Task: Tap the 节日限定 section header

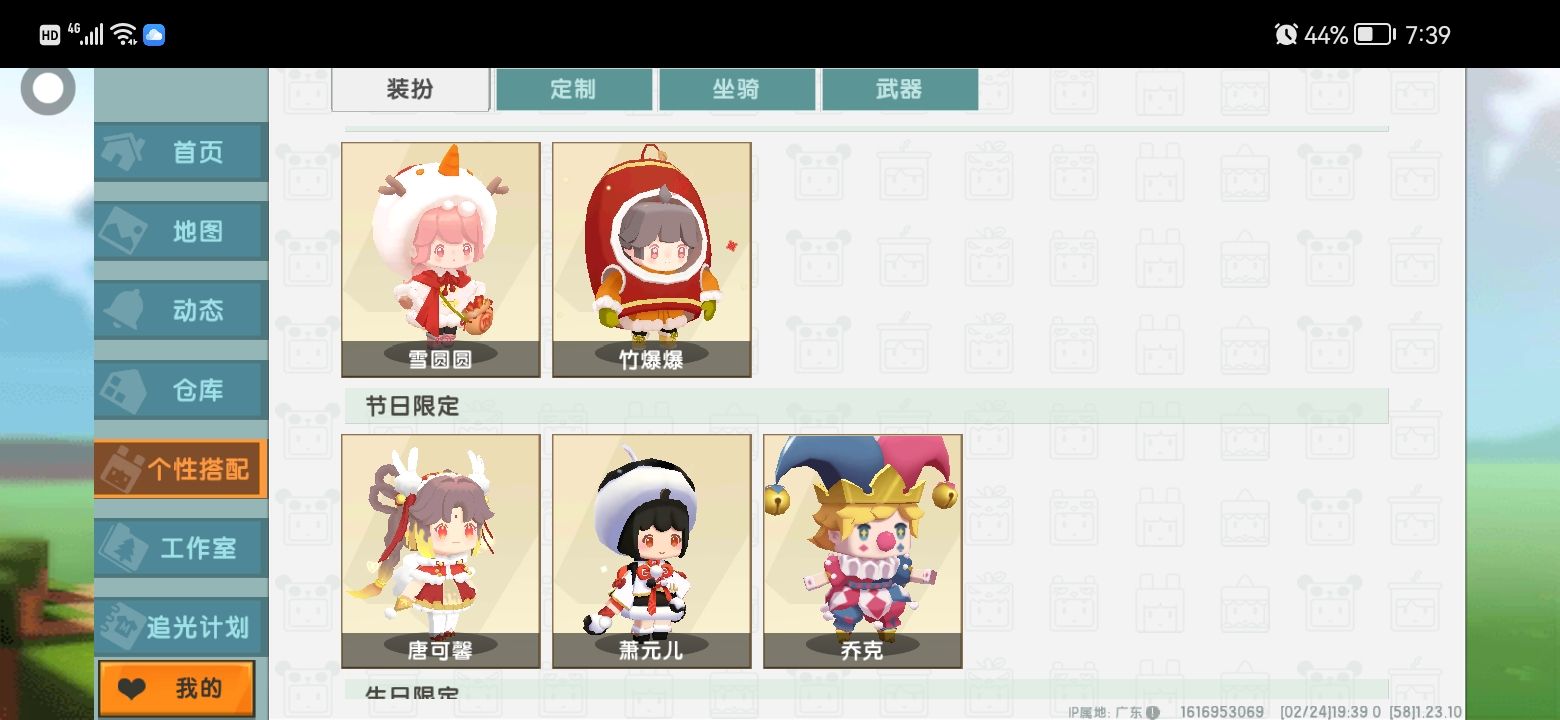Action: [866, 406]
